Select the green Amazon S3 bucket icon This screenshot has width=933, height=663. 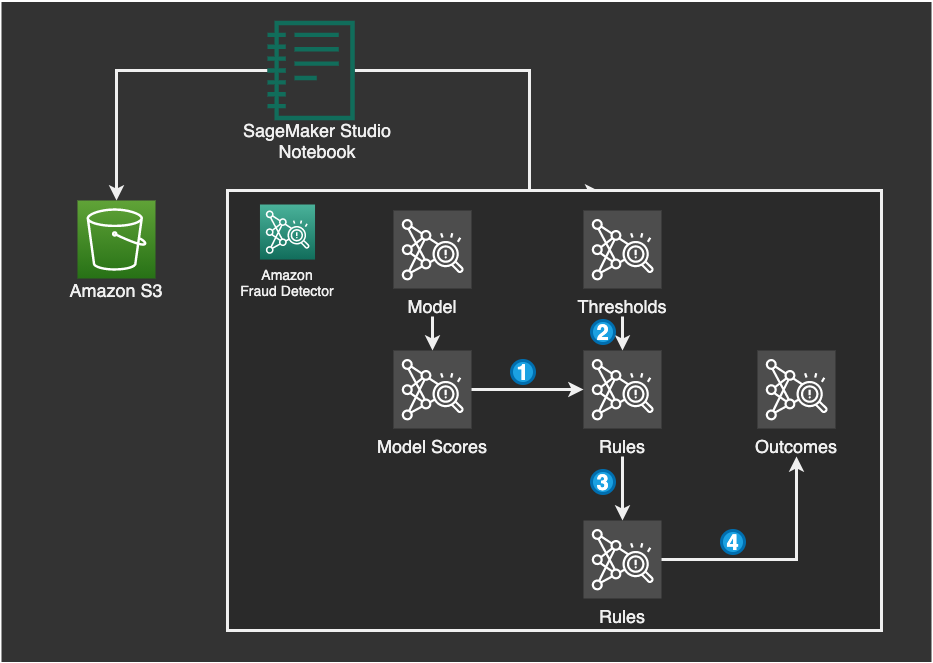pos(117,239)
